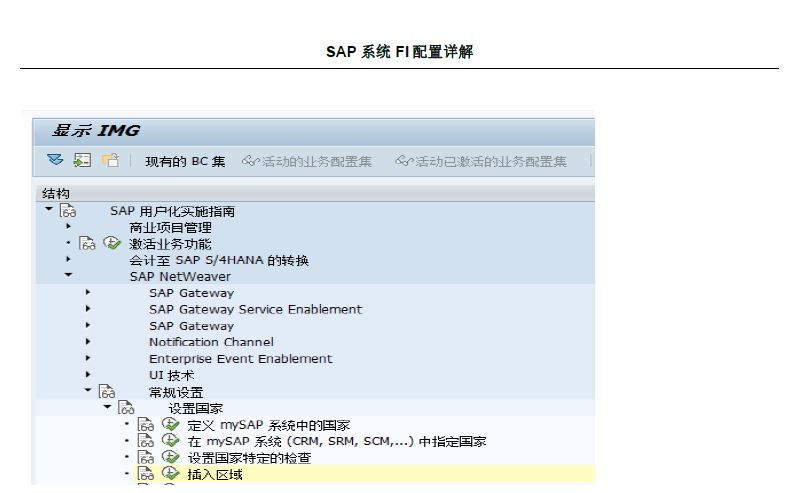Expand the Notification Channel node
Image resolution: width=797 pixels, height=493 pixels.
pyautogui.click(x=88, y=341)
